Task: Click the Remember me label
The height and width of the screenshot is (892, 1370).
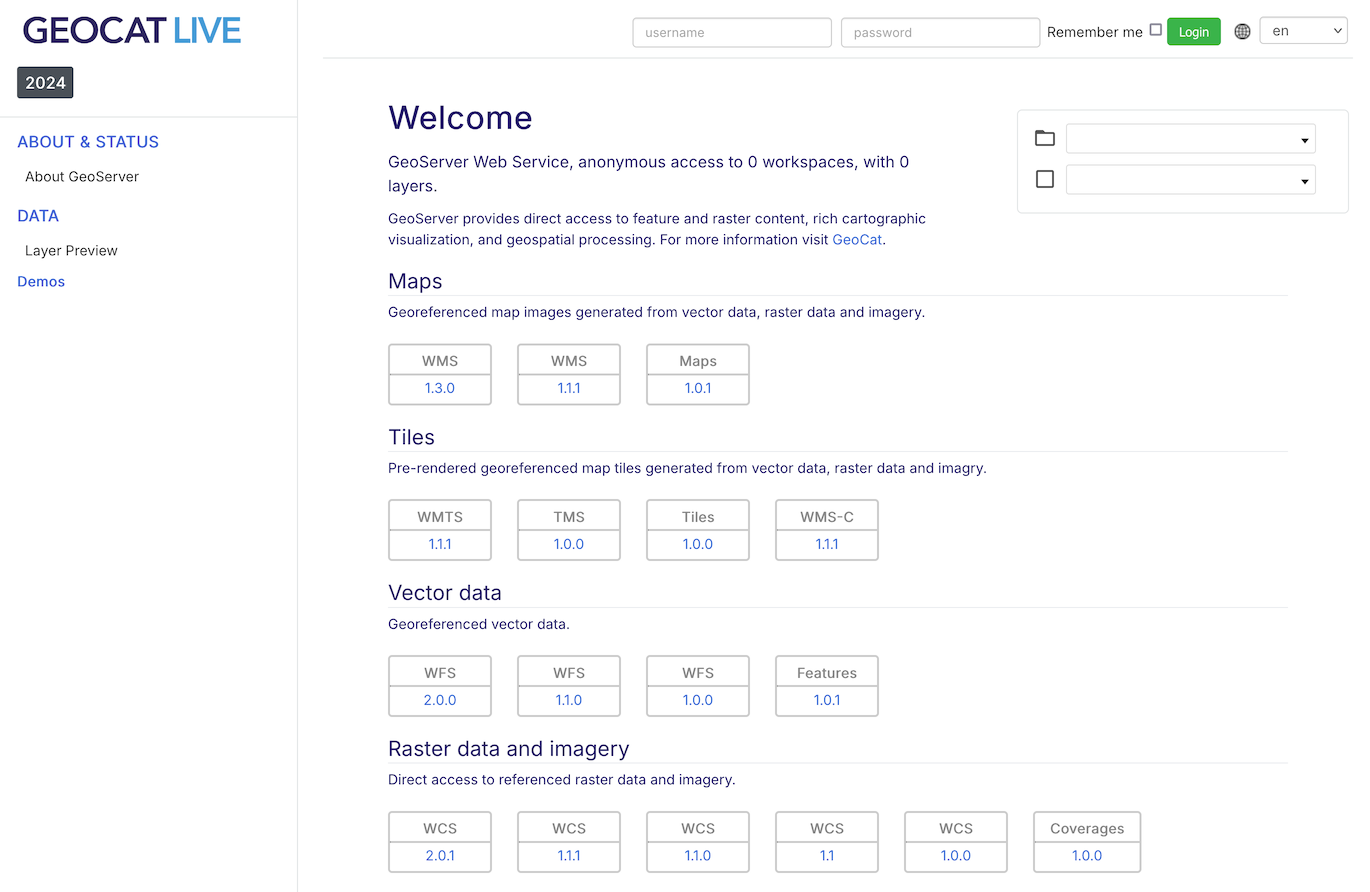Action: tap(1095, 32)
